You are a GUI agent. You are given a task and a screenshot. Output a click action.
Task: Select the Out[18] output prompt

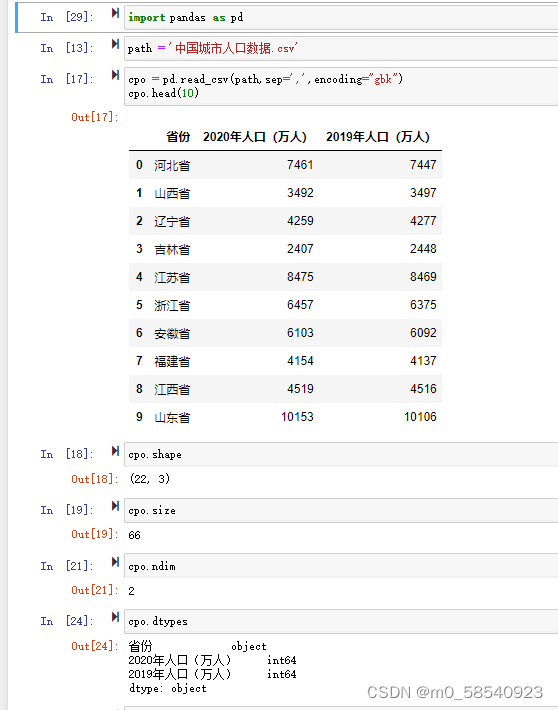click(95, 479)
